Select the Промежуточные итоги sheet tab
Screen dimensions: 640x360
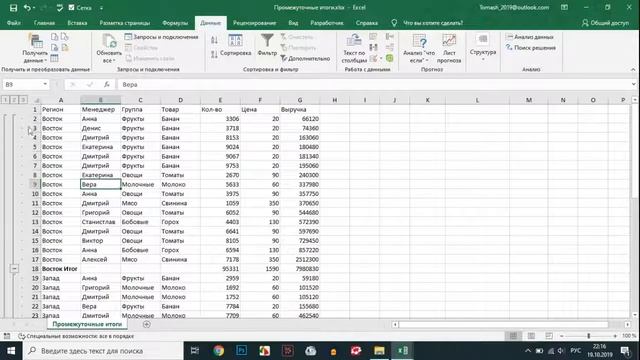pyautogui.click(x=87, y=324)
